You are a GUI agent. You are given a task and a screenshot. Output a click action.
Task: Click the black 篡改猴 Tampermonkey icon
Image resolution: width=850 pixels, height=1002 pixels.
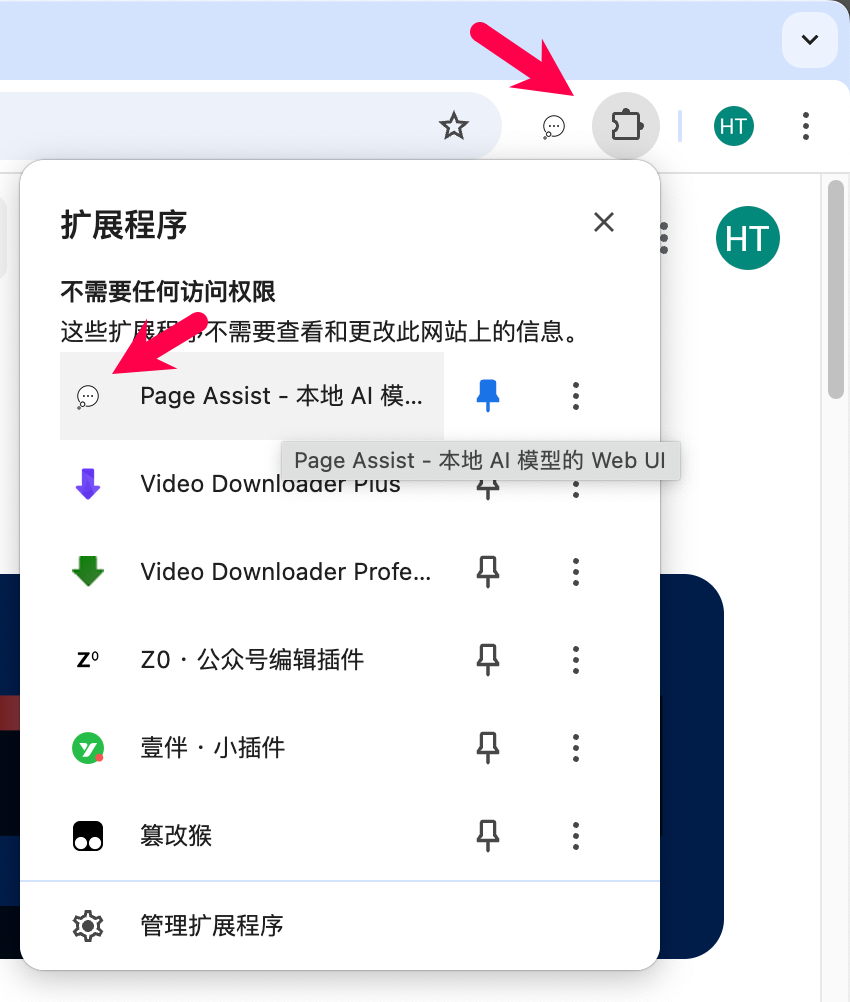pos(88,836)
